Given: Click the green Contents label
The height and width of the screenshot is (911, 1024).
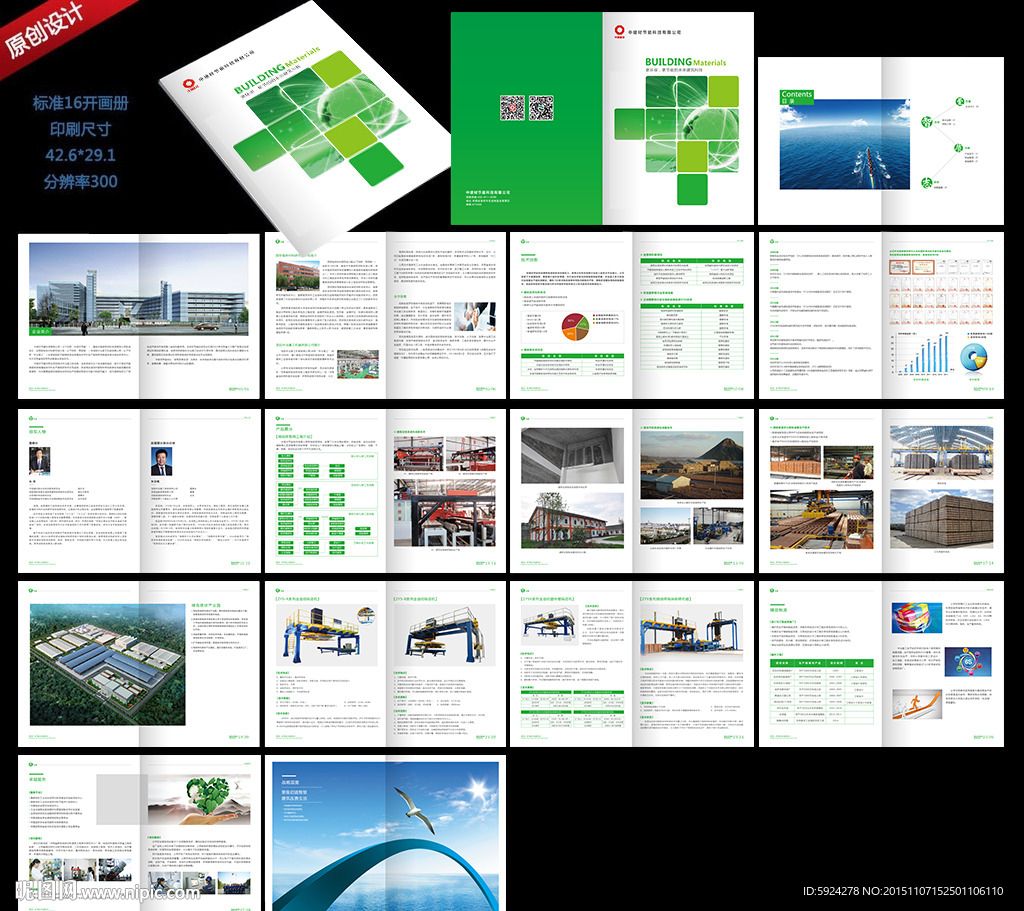Looking at the screenshot, I should point(797,97).
